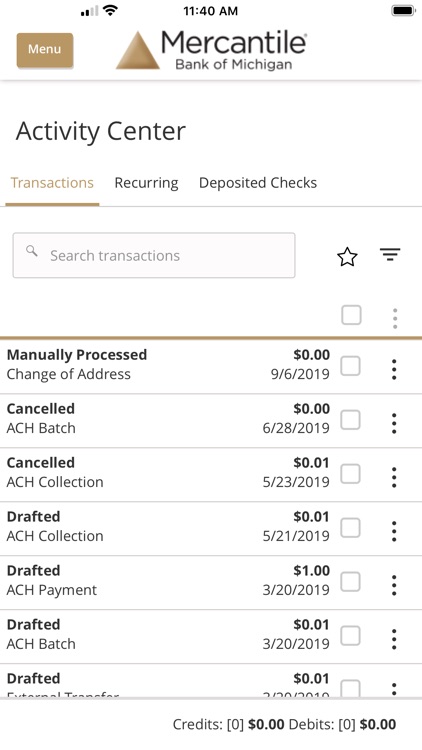Open actions menu for Cancelled ACH Collection

[x=394, y=477]
